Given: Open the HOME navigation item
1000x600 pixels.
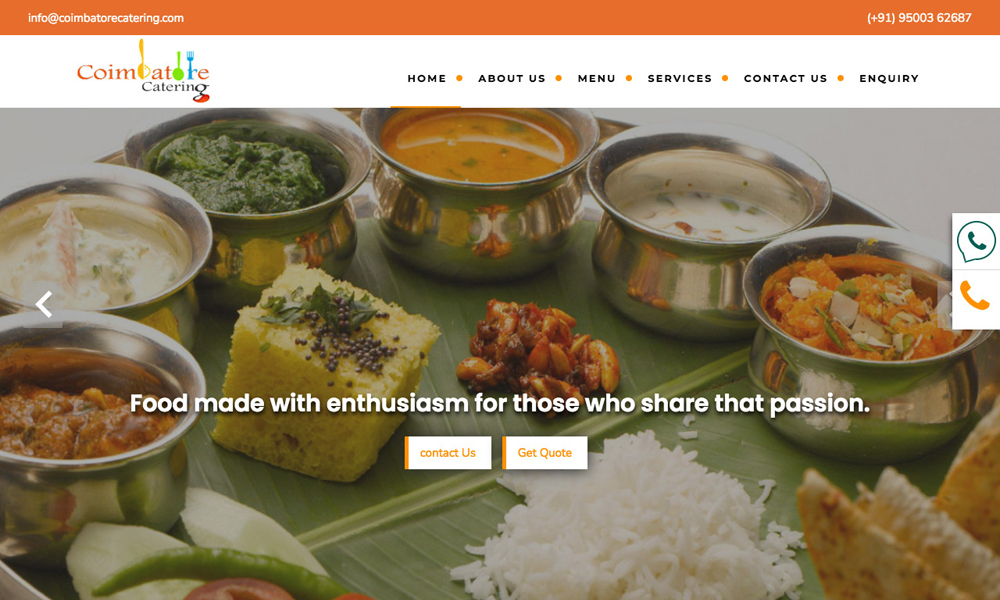Looking at the screenshot, I should [x=427, y=78].
